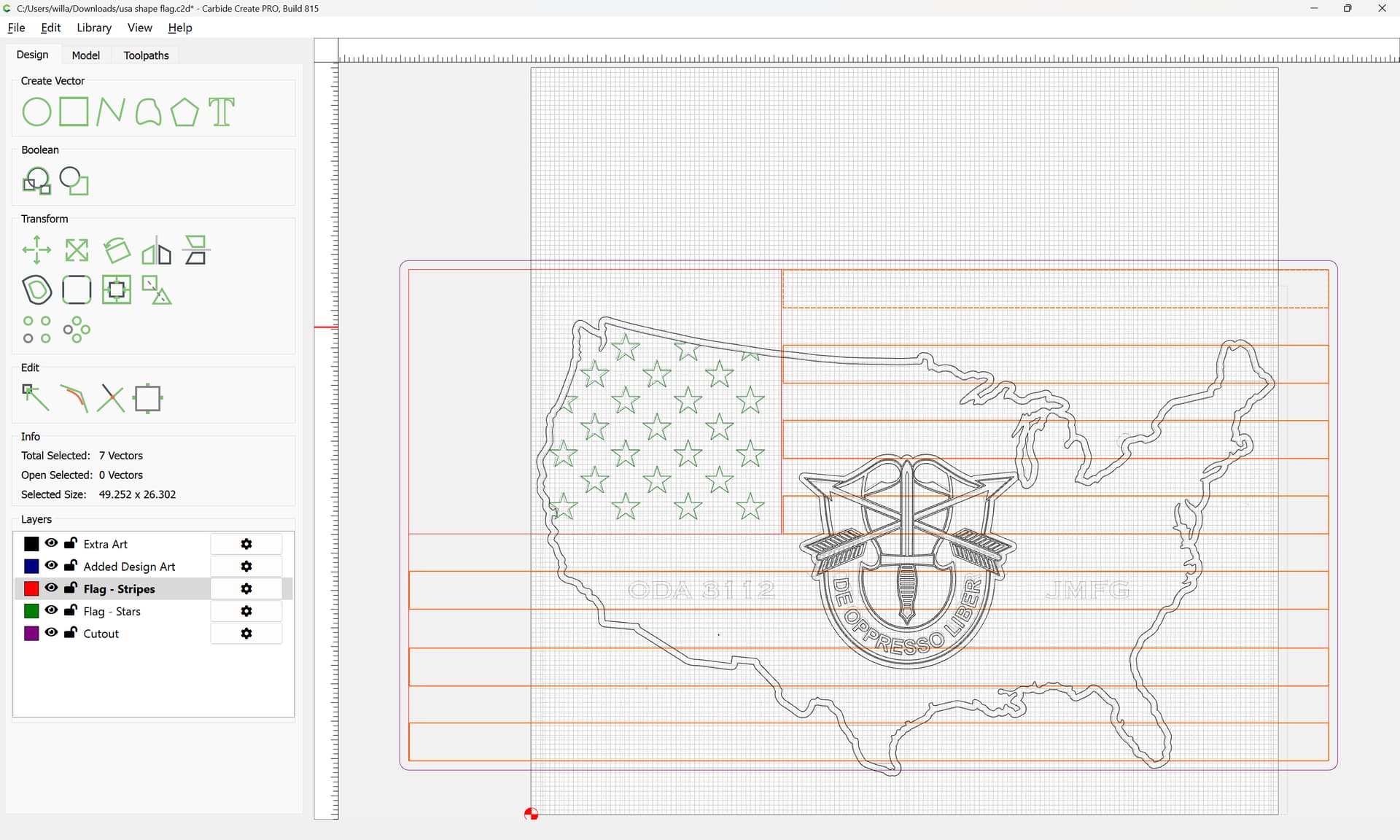Switch to the Model tab
1400x840 pixels.
click(x=85, y=55)
